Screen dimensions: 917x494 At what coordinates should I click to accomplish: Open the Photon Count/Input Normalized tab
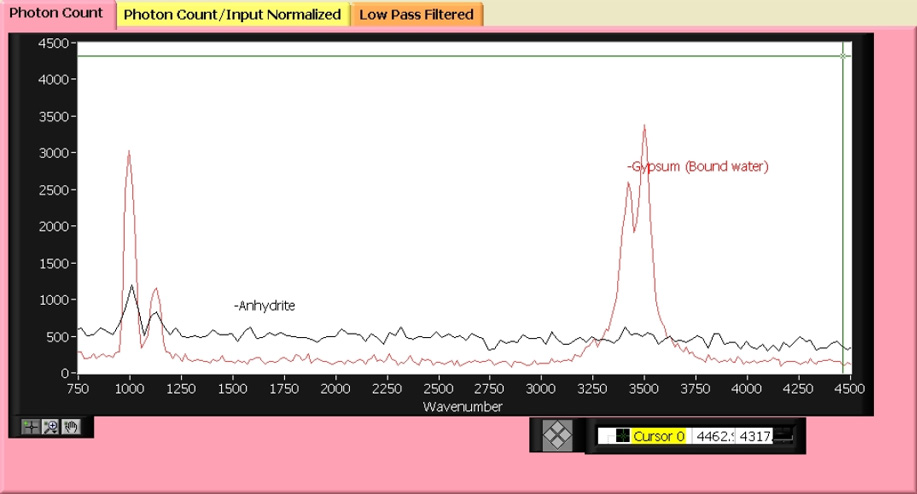pyautogui.click(x=233, y=15)
